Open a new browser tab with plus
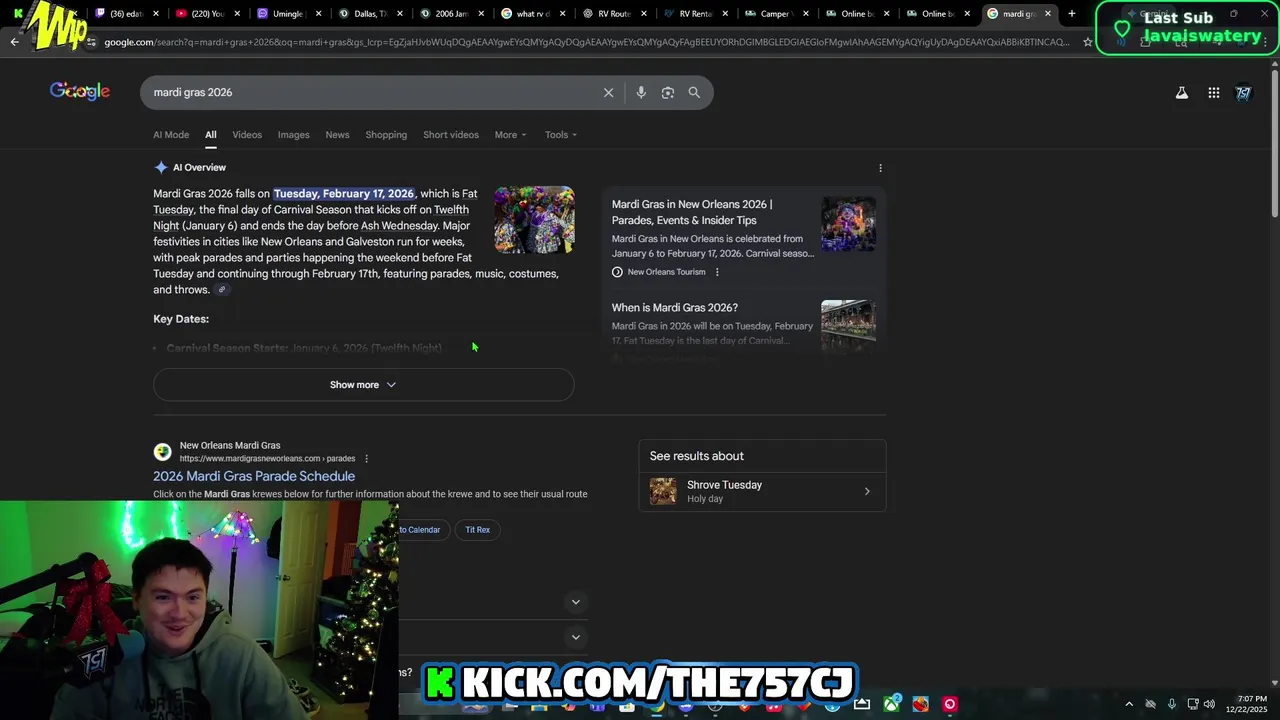The image size is (1280, 720). coord(1071,14)
